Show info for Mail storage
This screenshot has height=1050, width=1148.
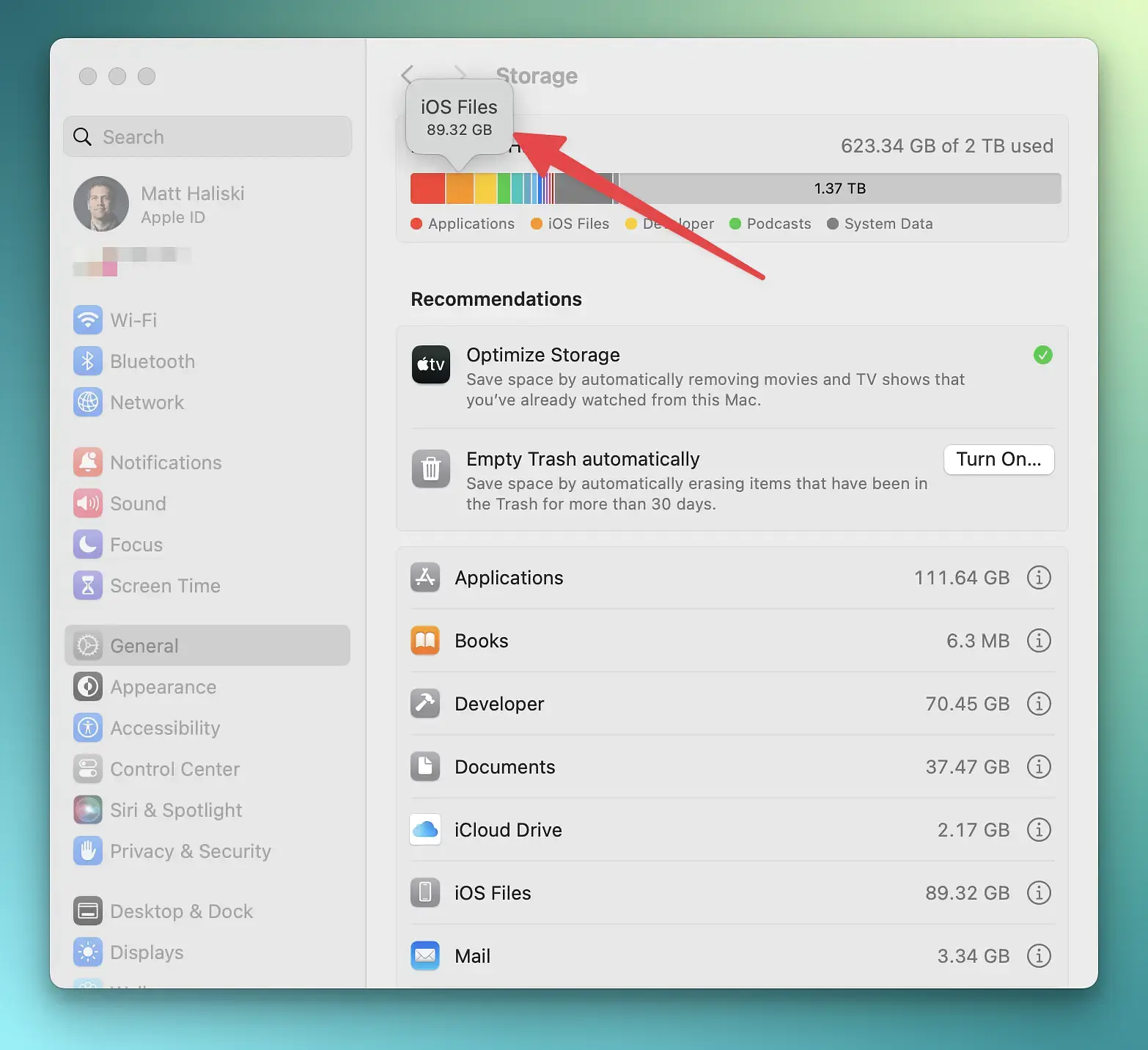(1039, 955)
